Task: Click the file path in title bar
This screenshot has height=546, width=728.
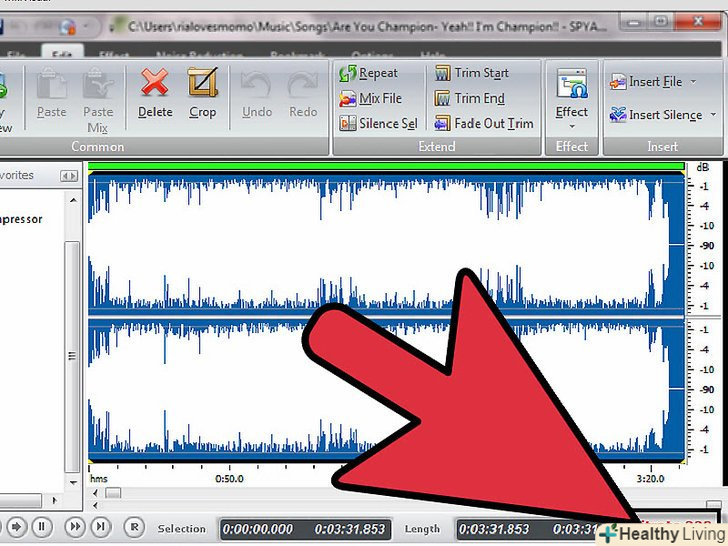Action: click(x=367, y=27)
